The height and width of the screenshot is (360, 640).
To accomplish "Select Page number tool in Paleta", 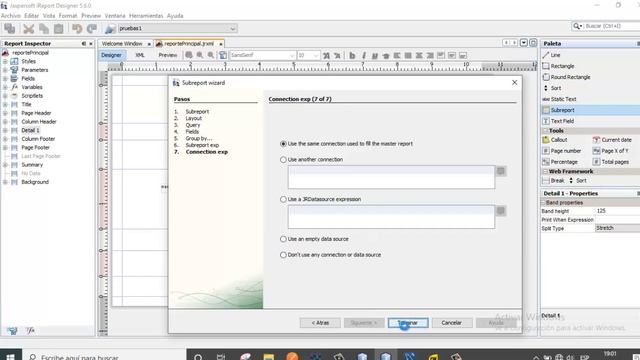I will (562, 151).
